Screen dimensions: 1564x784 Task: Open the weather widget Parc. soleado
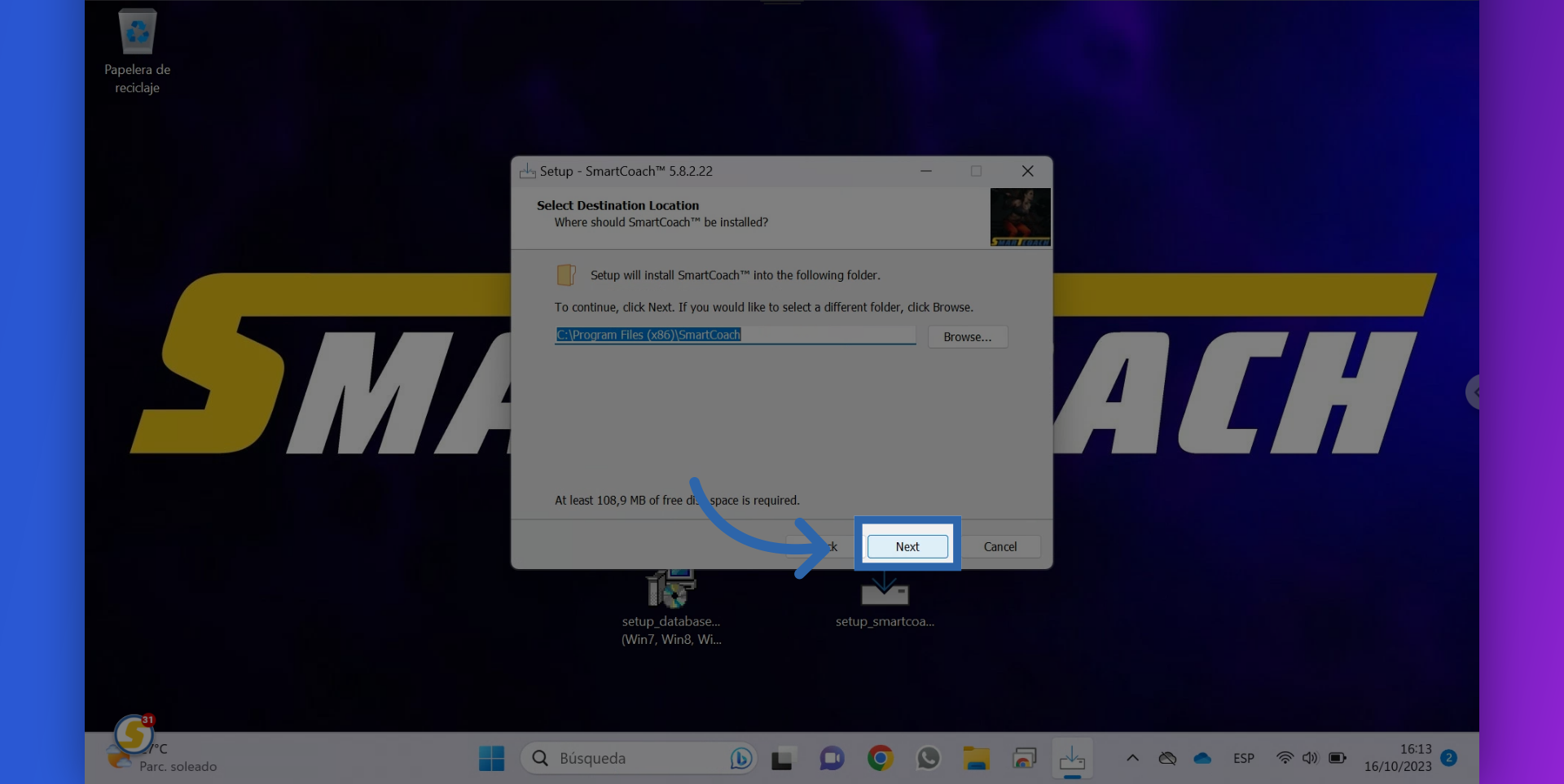coord(163,758)
